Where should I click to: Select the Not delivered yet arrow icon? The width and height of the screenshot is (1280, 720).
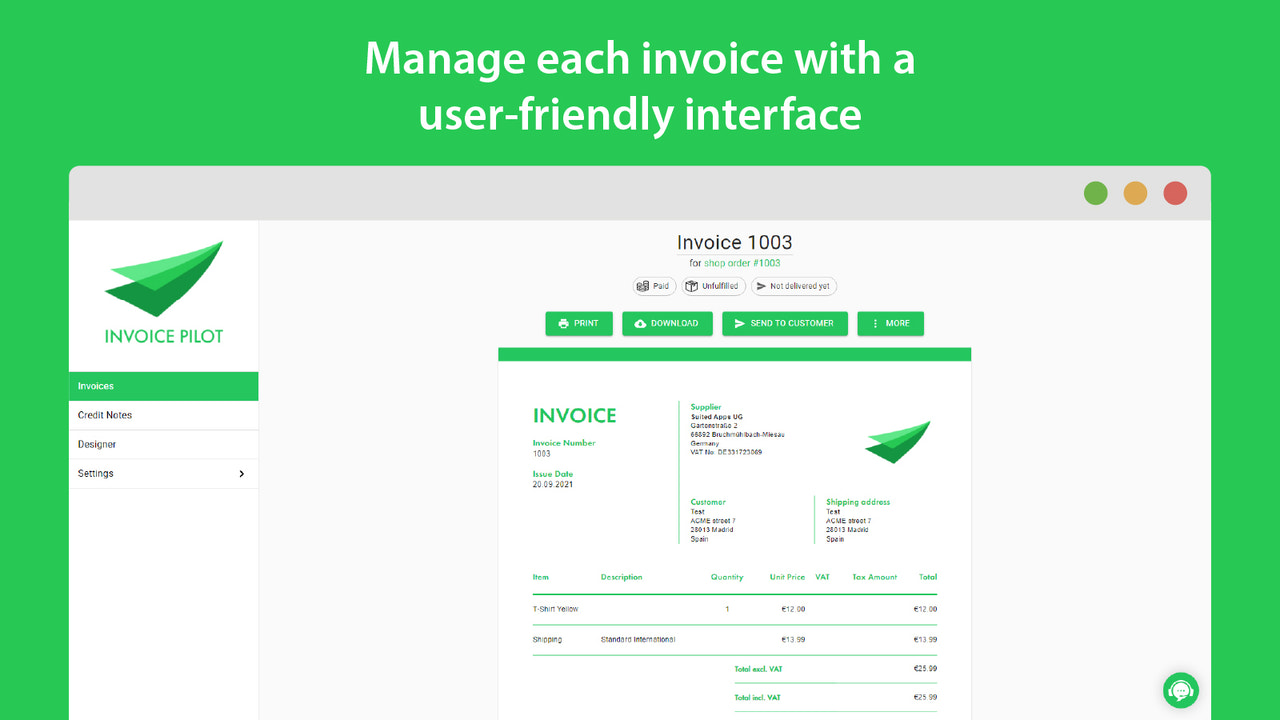[x=761, y=286]
